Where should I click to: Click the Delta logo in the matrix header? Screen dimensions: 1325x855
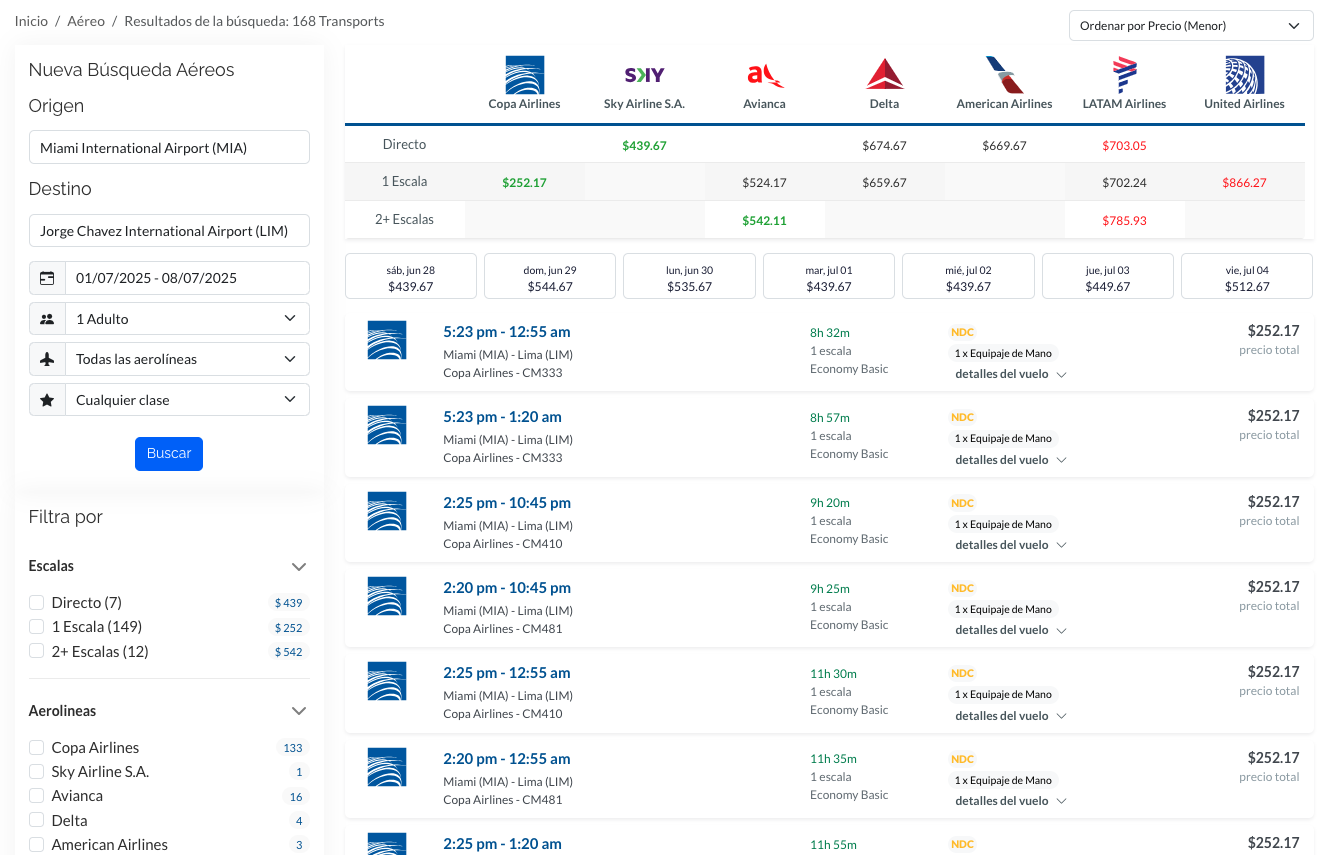[885, 75]
